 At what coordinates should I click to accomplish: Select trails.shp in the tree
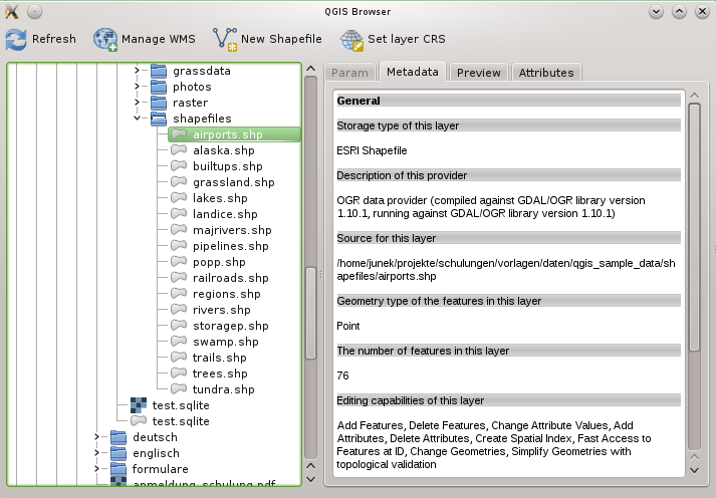220,358
